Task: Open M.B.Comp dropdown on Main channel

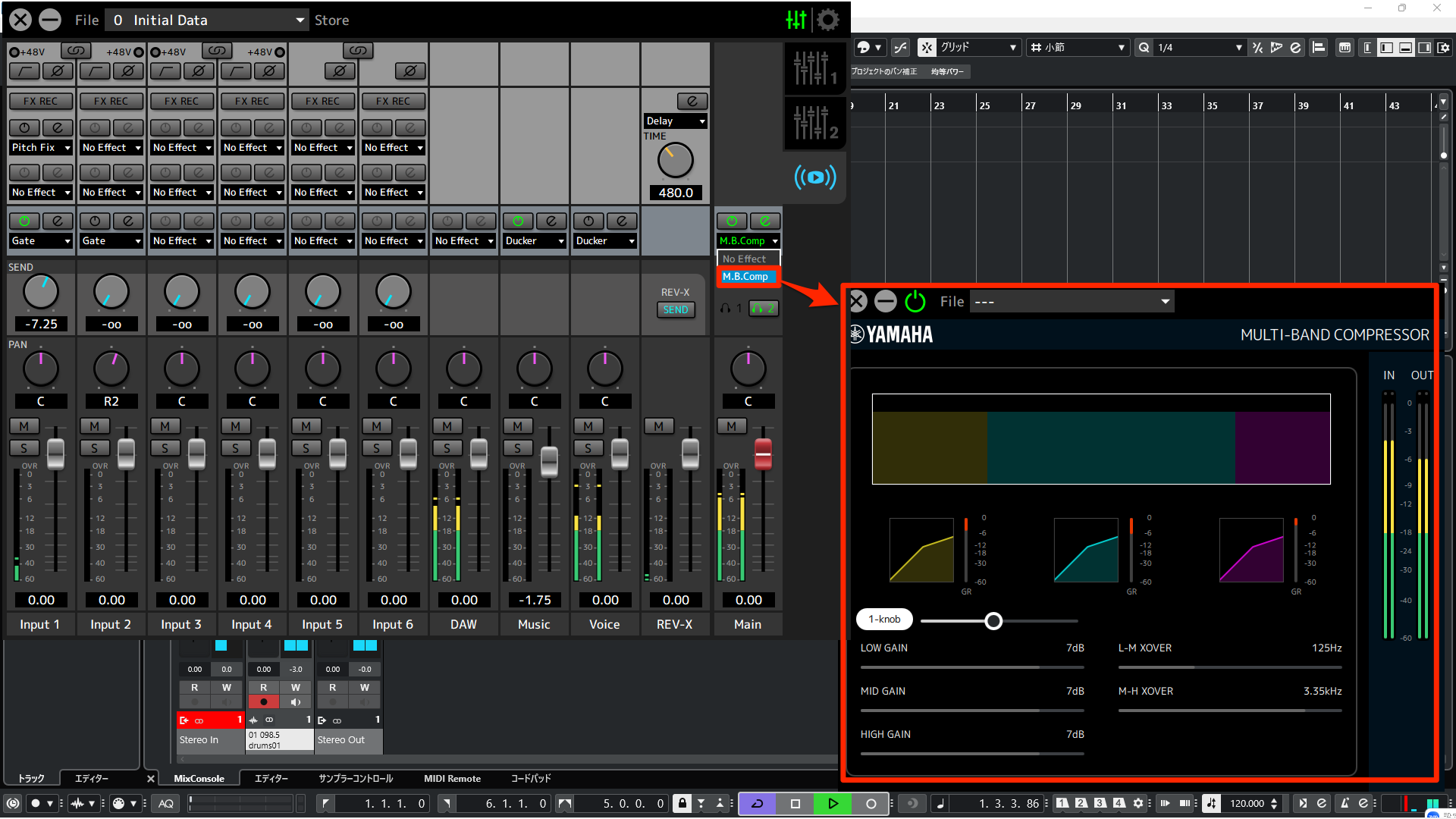Action: (748, 240)
